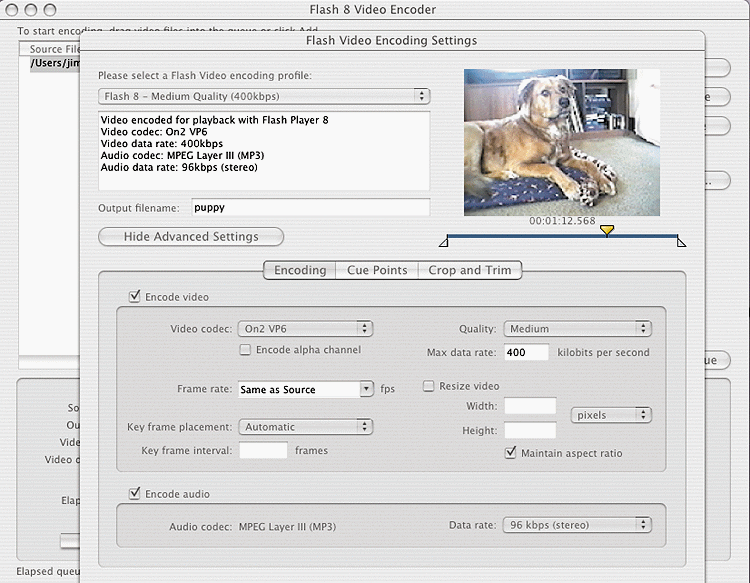Switch to the Cue Points tab
The height and width of the screenshot is (583, 750).
[377, 270]
